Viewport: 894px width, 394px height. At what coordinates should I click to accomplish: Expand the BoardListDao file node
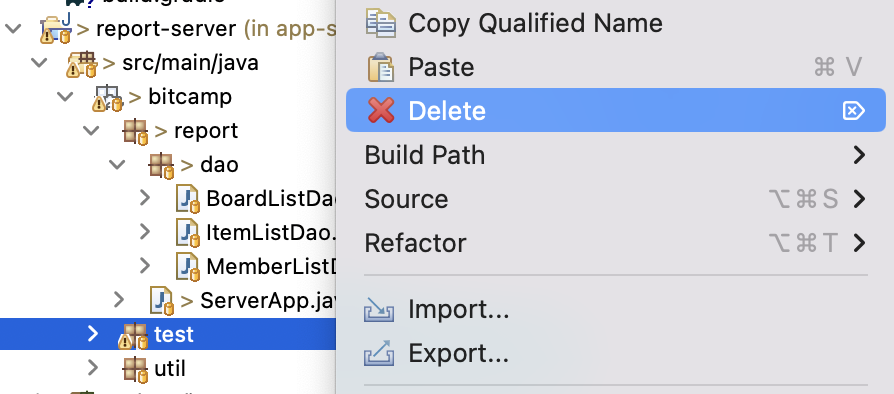(145, 198)
